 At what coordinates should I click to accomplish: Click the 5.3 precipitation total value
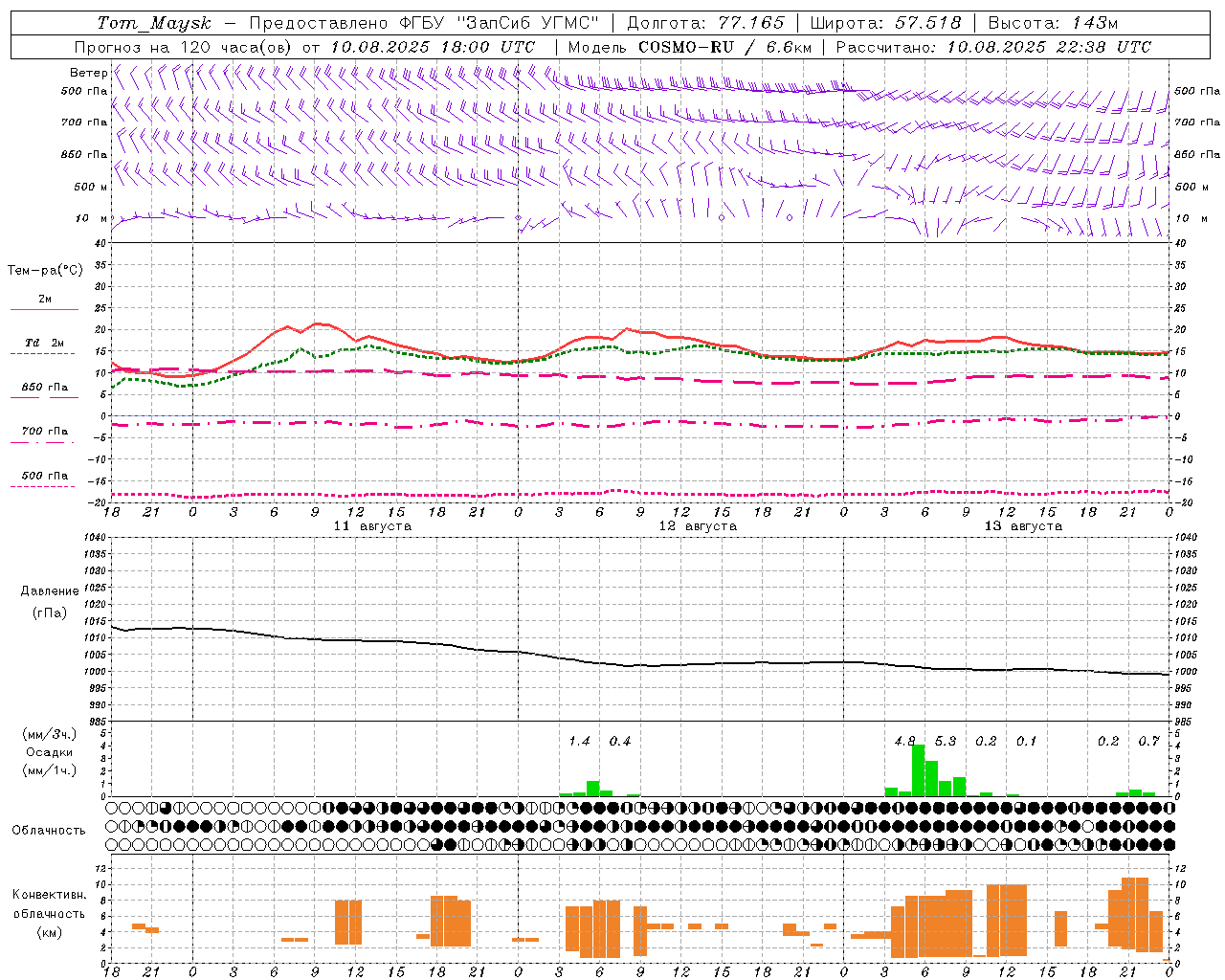pos(946,742)
